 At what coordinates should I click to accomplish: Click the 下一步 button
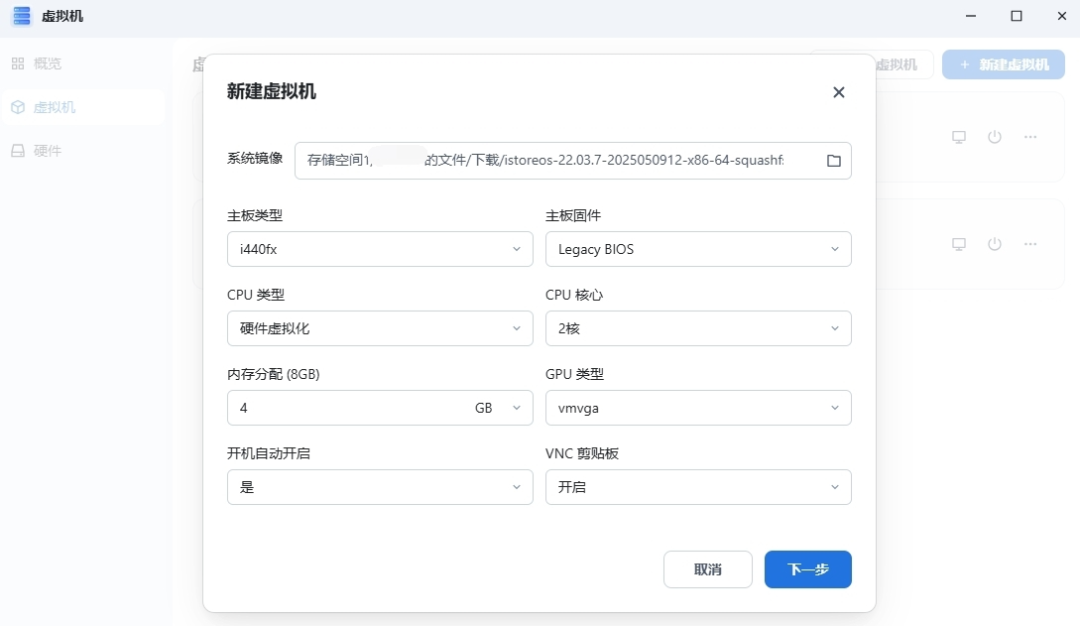pyautogui.click(x=807, y=569)
